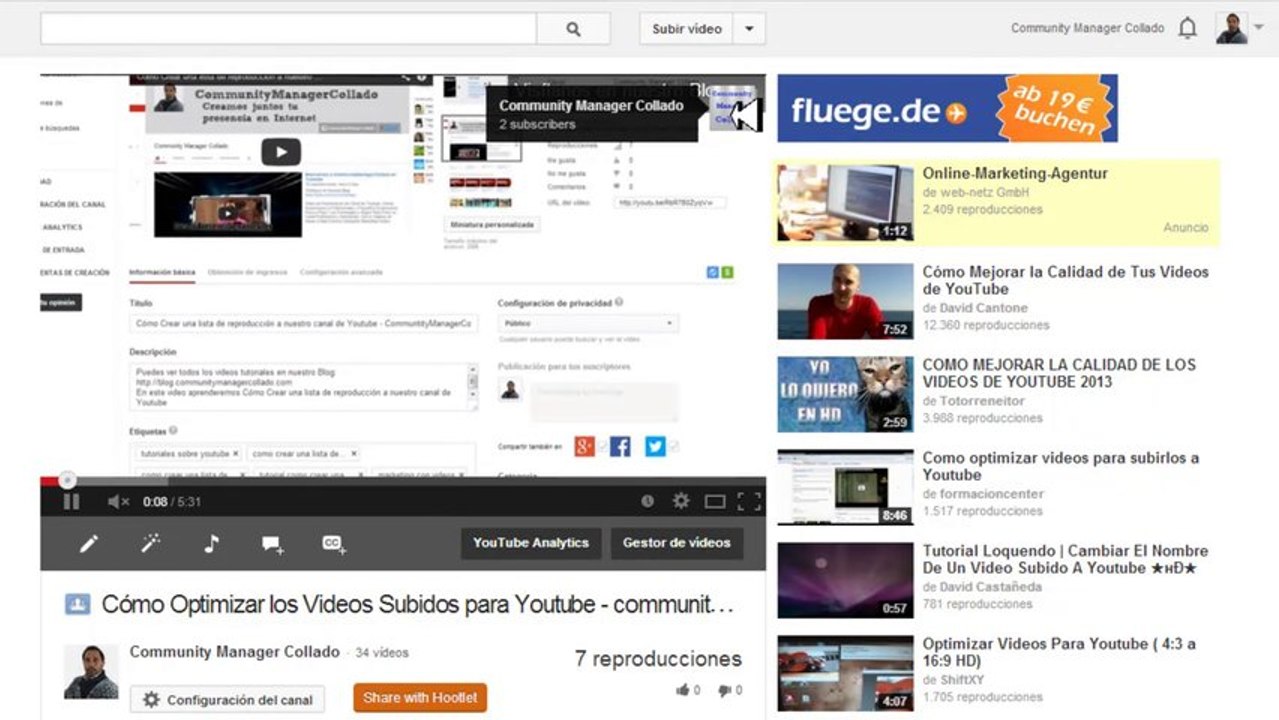The height and width of the screenshot is (720, 1279).
Task: Open the player settings gear
Action: [681, 501]
